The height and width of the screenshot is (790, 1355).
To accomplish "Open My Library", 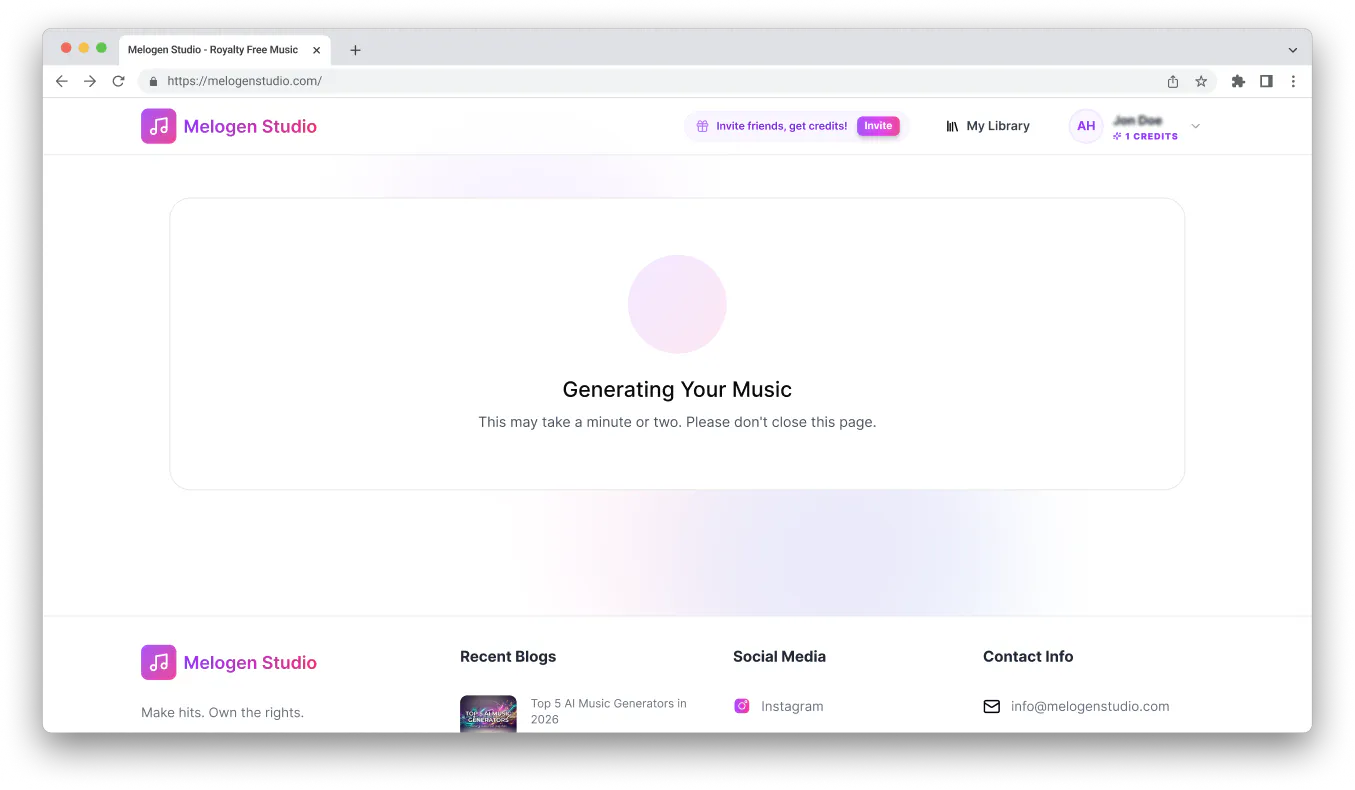I will [x=988, y=126].
